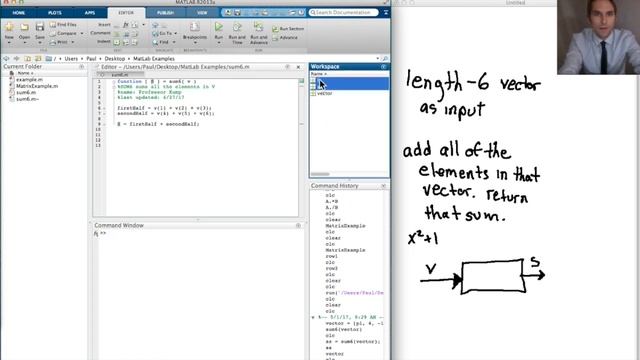The width and height of the screenshot is (640, 360).
Task: Expand the Compare dropdown arrow
Action: 82,33
